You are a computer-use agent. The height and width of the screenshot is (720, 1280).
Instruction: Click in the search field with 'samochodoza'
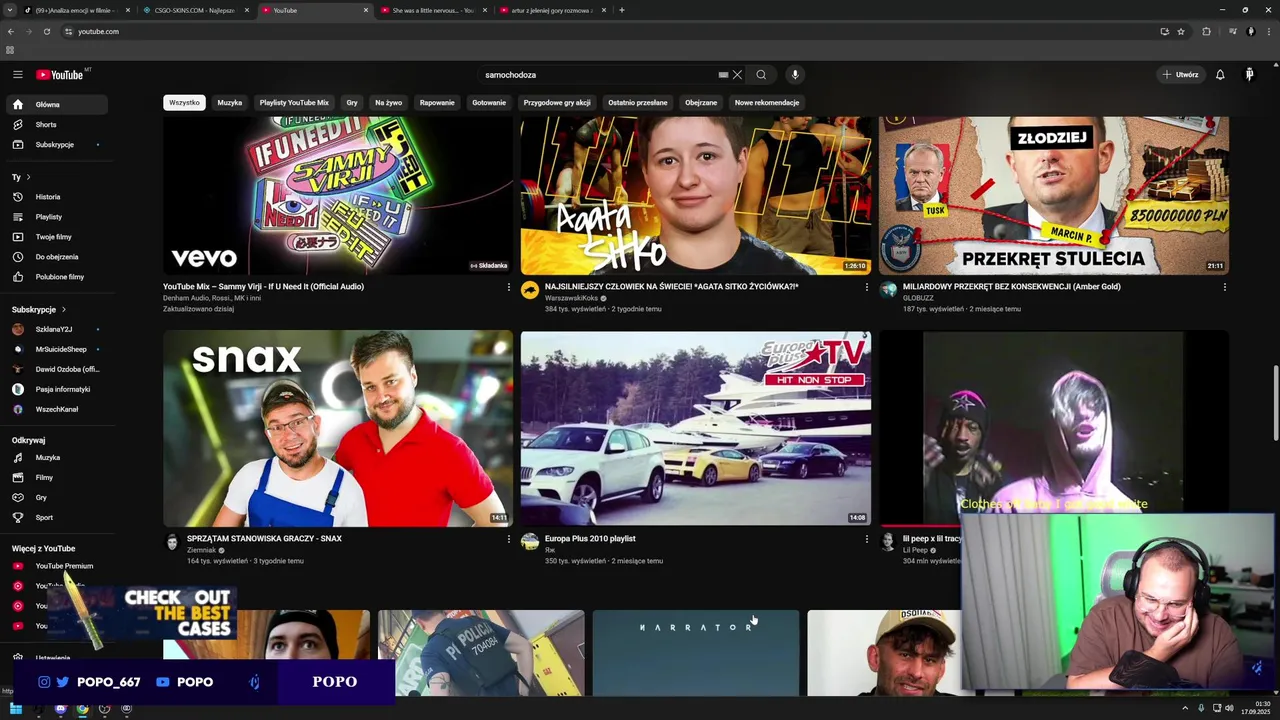pos(598,75)
